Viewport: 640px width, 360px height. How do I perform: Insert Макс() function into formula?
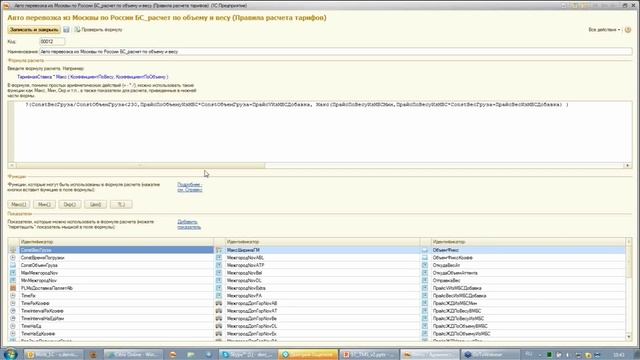pos(19,204)
